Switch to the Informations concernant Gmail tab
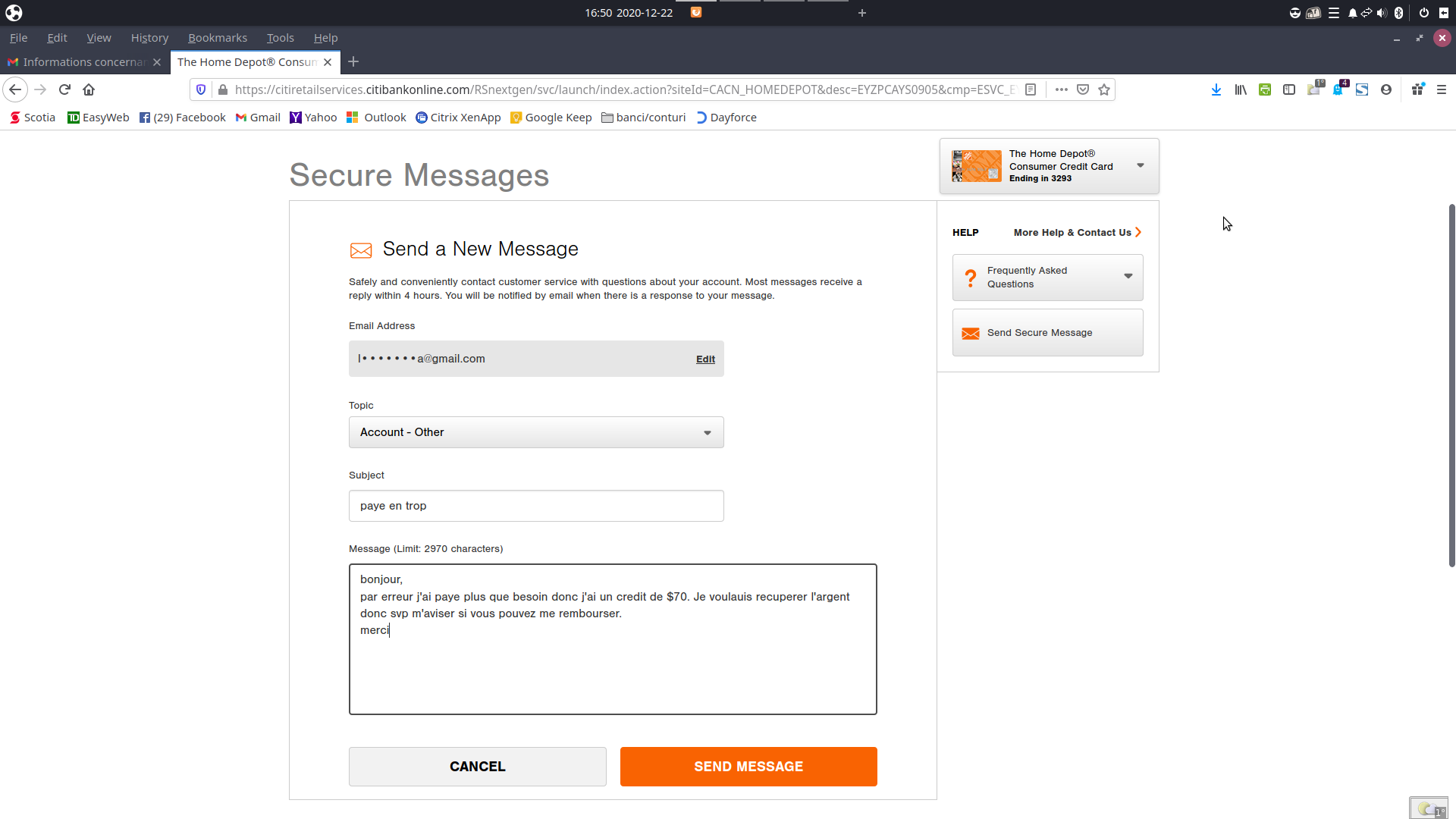 (83, 62)
